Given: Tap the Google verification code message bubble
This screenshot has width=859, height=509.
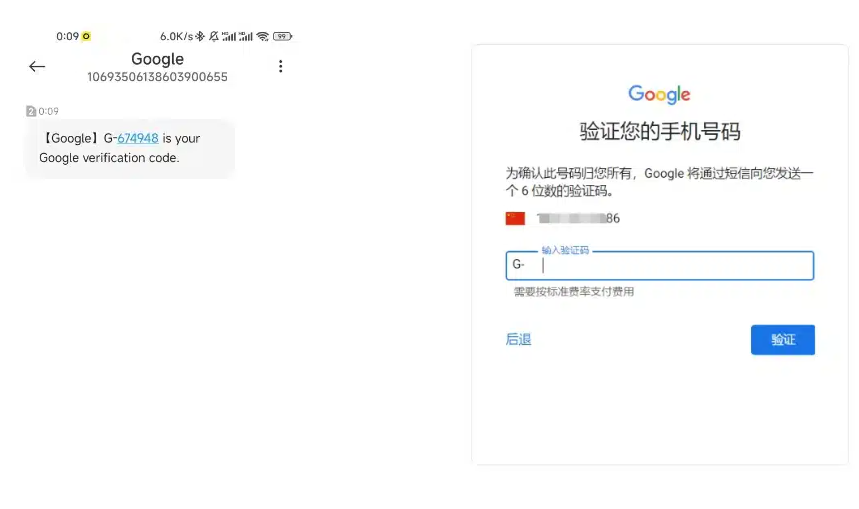Looking at the screenshot, I should point(130,148).
